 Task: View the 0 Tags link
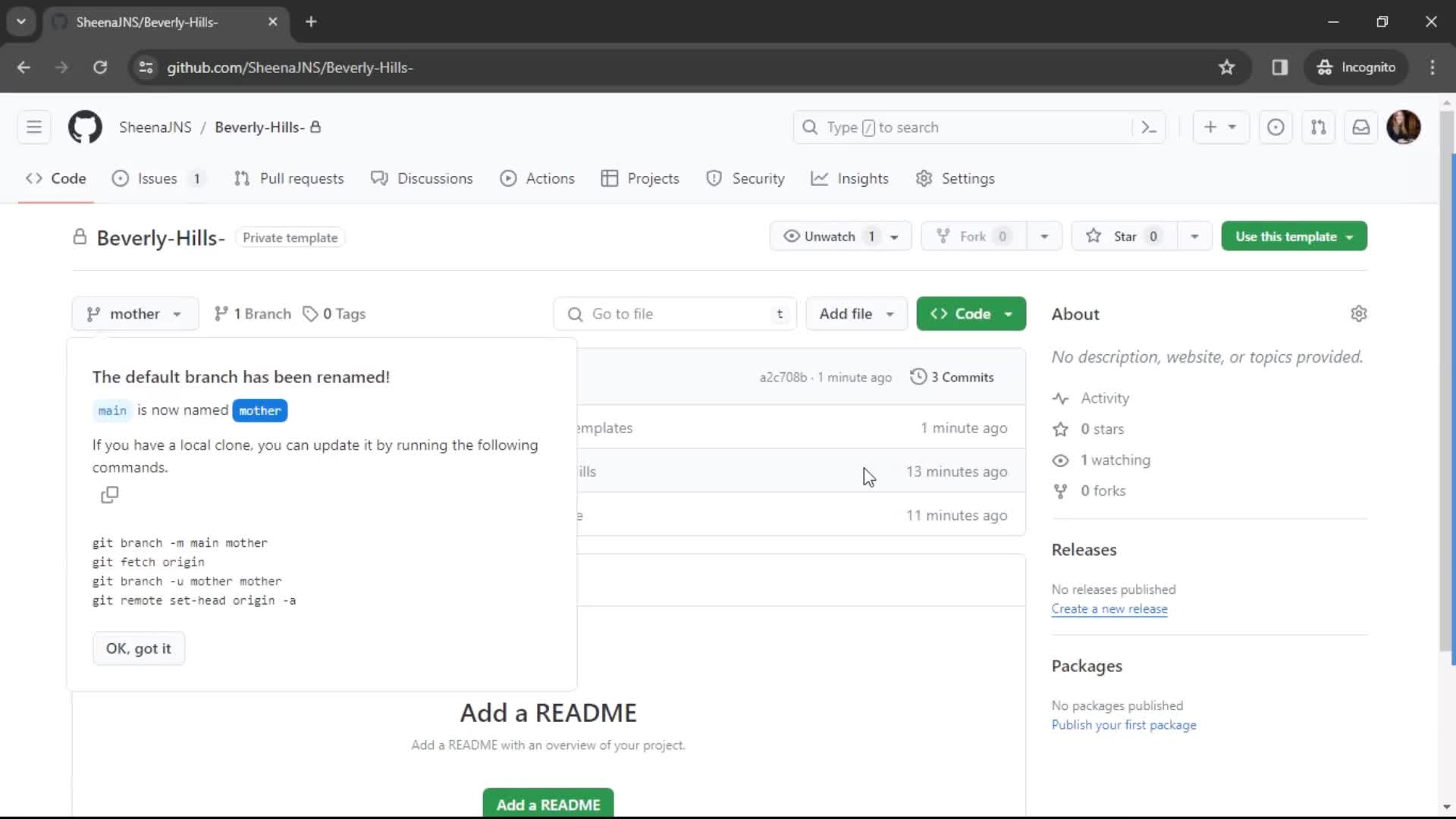click(334, 314)
